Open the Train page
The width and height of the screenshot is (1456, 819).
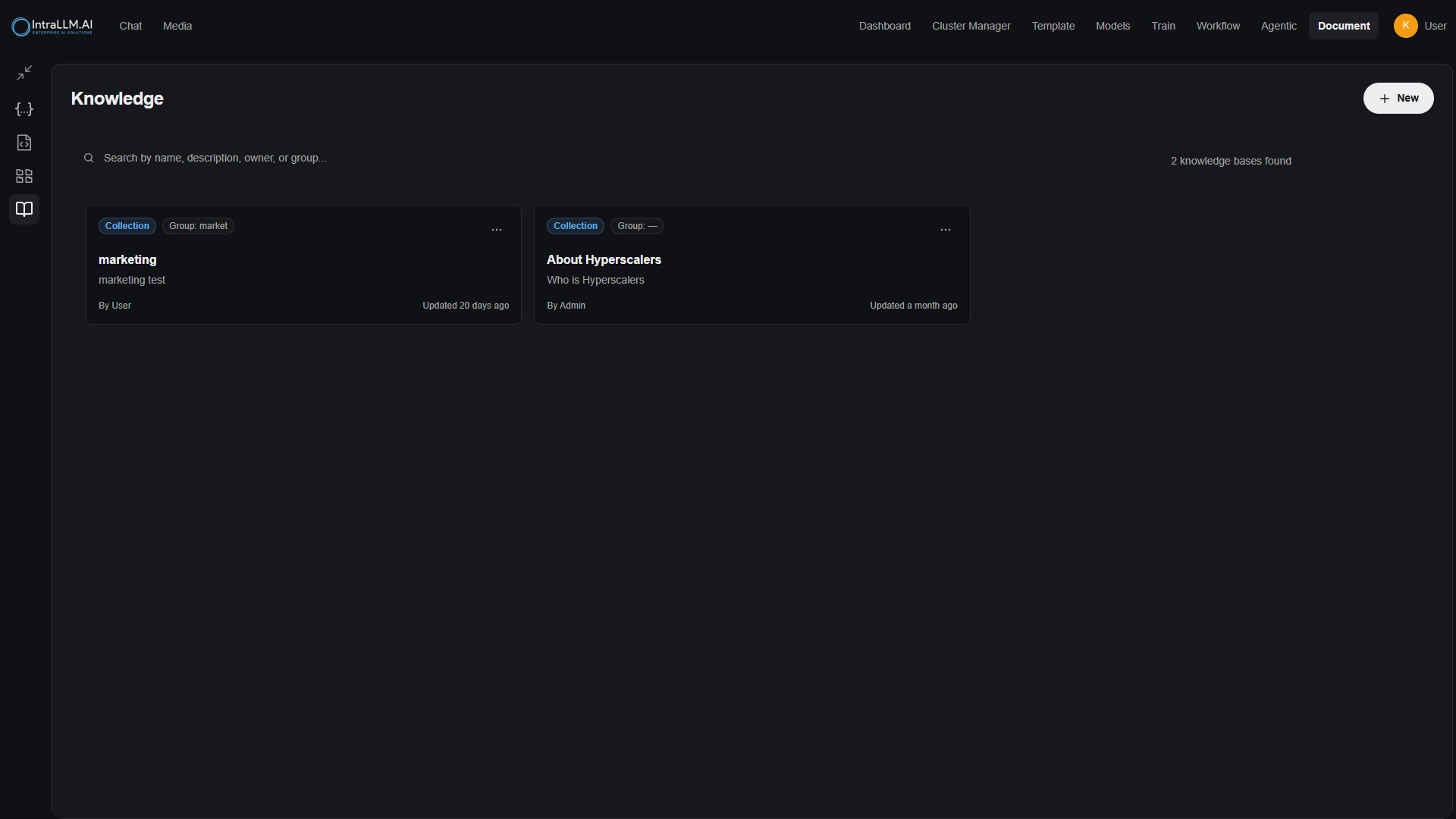(x=1163, y=26)
